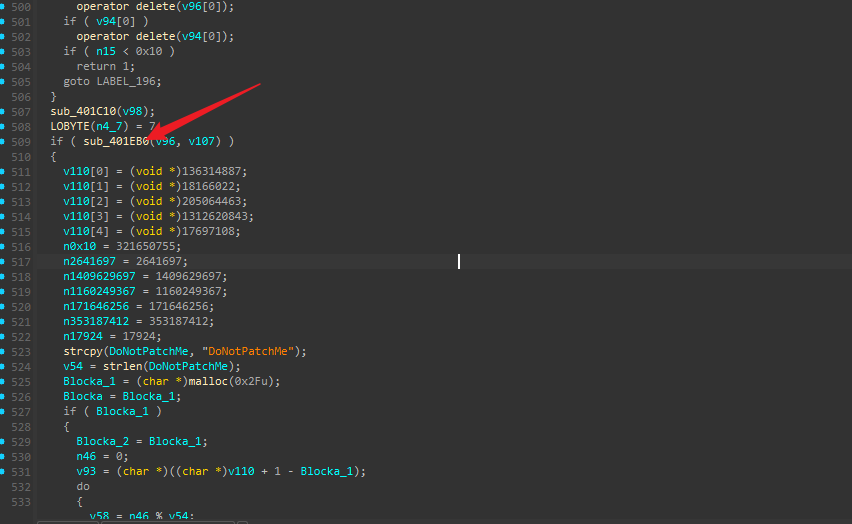Screen dimensions: 852x524
Task: Click variable n15 on line 503
Action: pos(106,51)
